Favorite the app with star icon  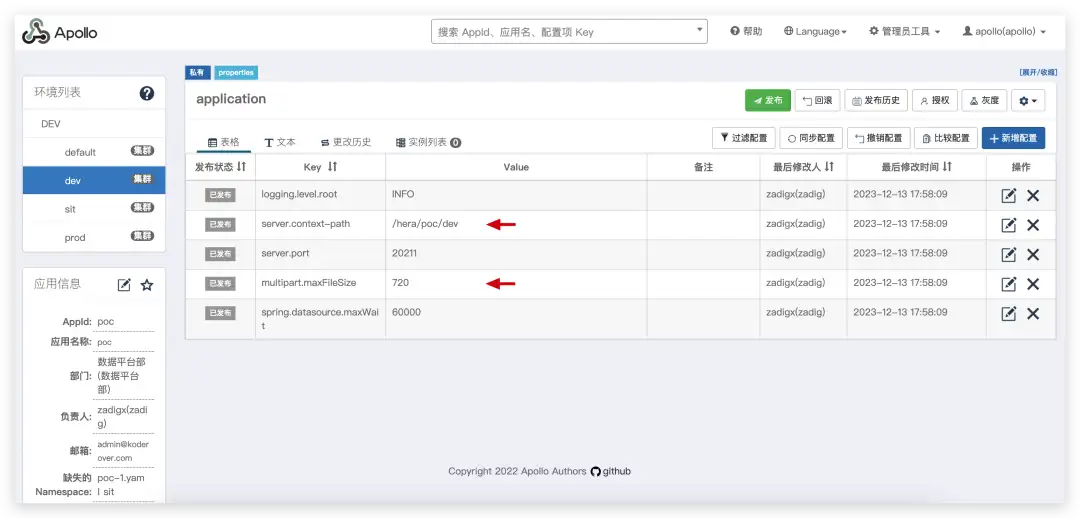tap(147, 284)
